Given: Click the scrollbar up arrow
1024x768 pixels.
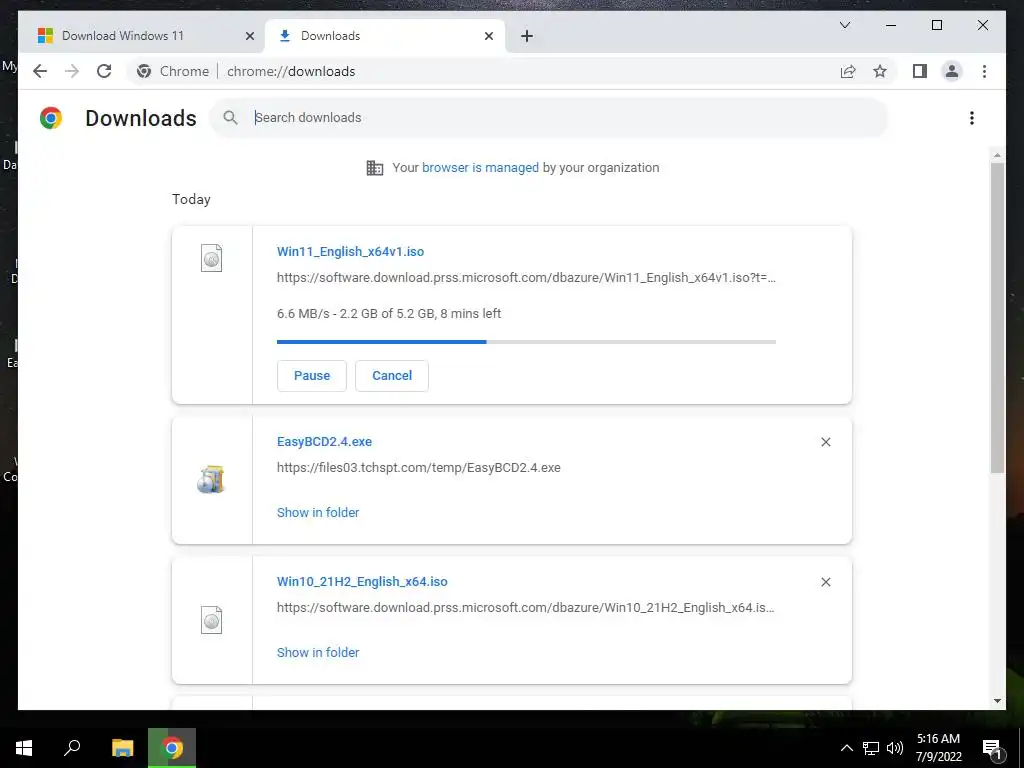Looking at the screenshot, I should 997,155.
